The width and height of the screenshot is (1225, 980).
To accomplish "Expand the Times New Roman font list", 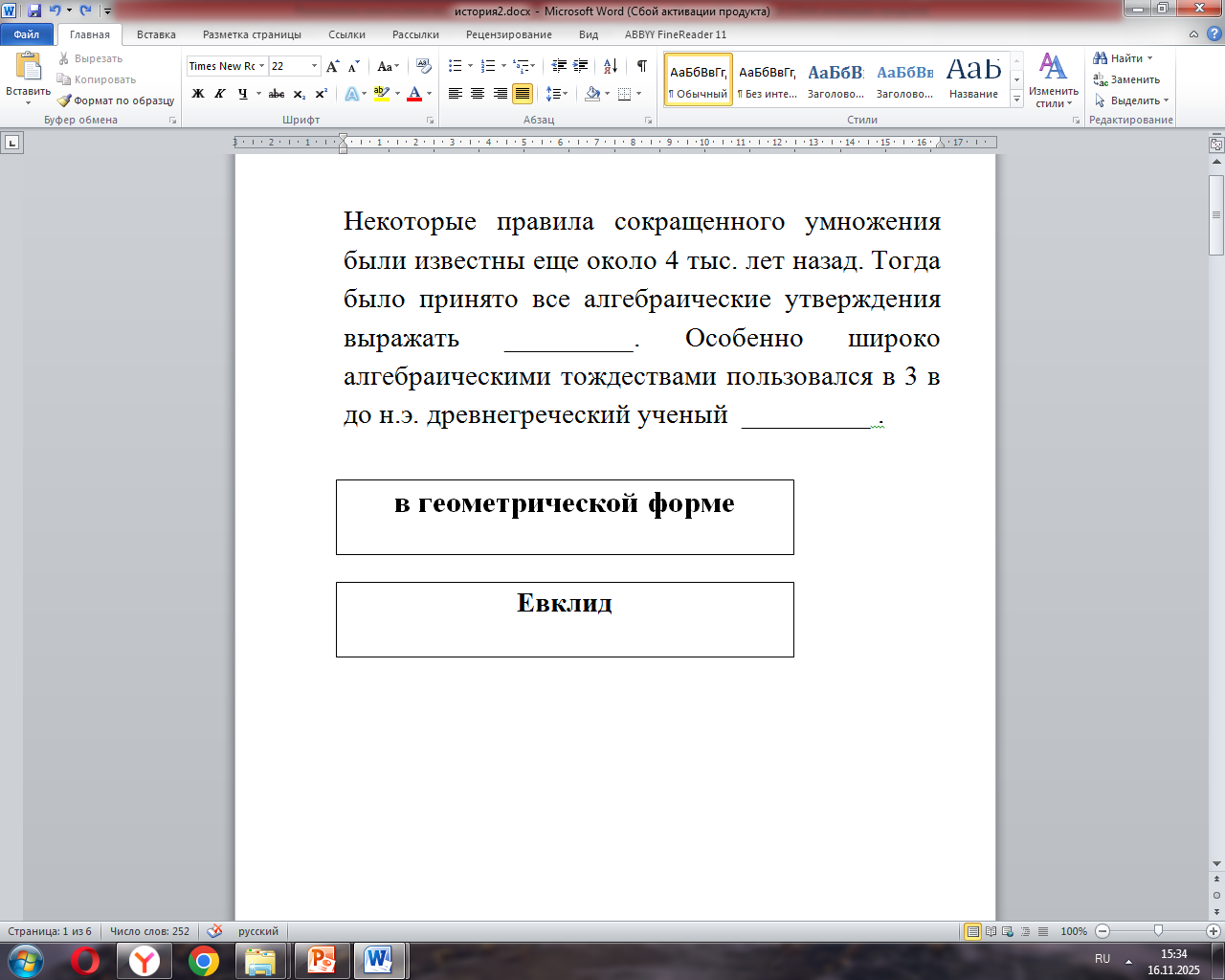I will coord(262,66).
